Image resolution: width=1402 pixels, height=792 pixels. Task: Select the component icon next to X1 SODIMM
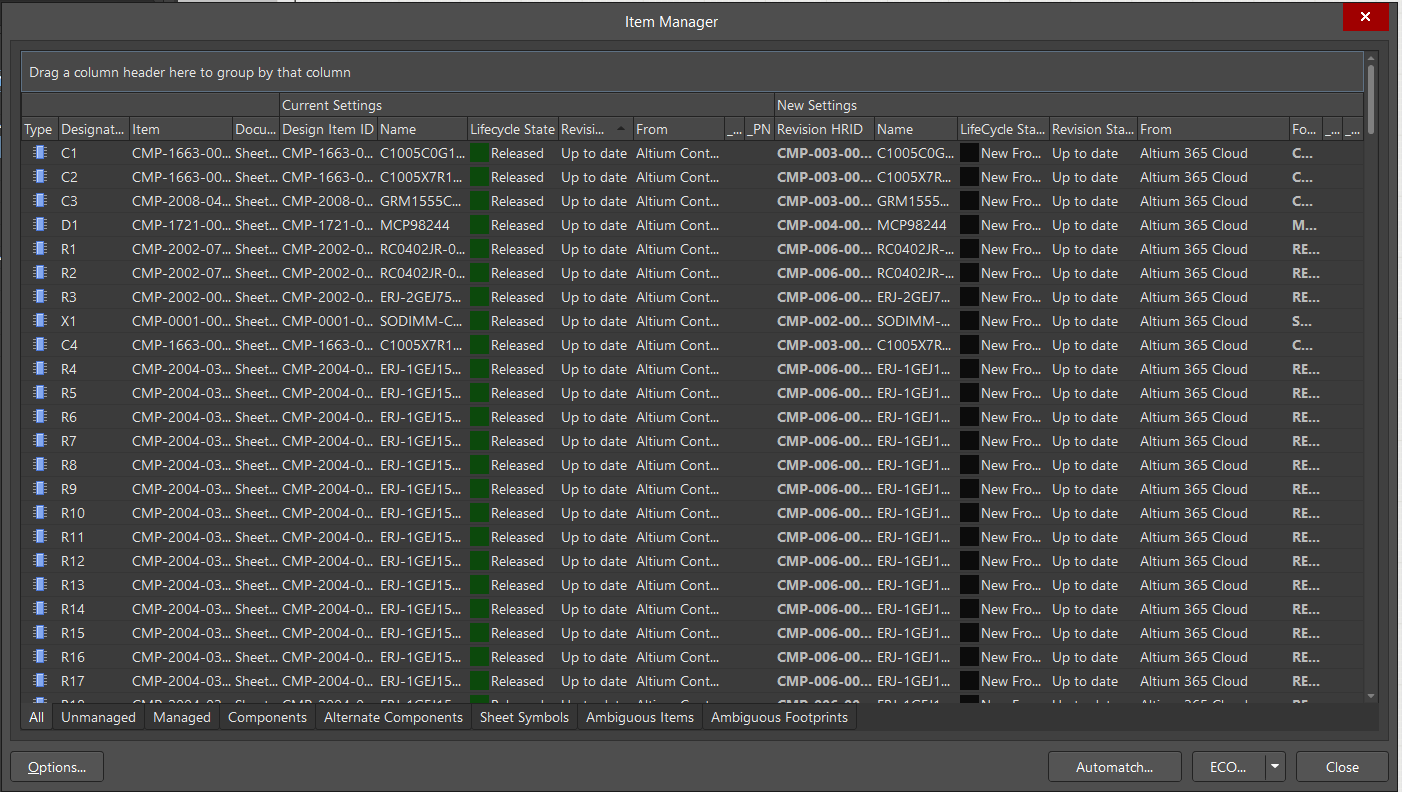click(x=38, y=321)
